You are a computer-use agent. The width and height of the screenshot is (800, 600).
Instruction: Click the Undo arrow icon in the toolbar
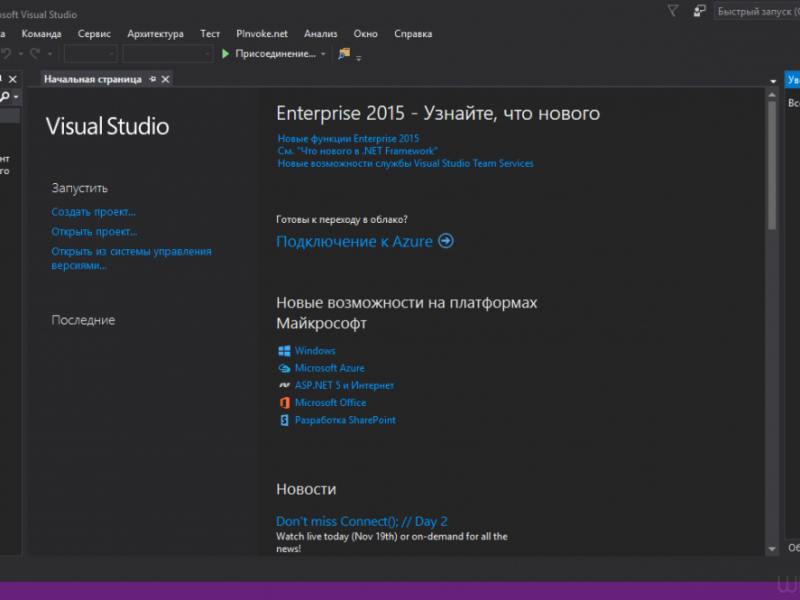click(7, 53)
